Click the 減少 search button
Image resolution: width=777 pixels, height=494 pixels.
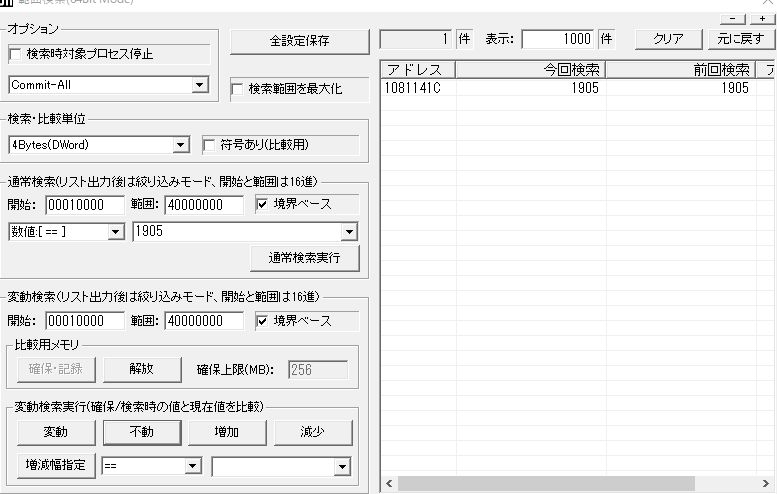pyautogui.click(x=313, y=432)
